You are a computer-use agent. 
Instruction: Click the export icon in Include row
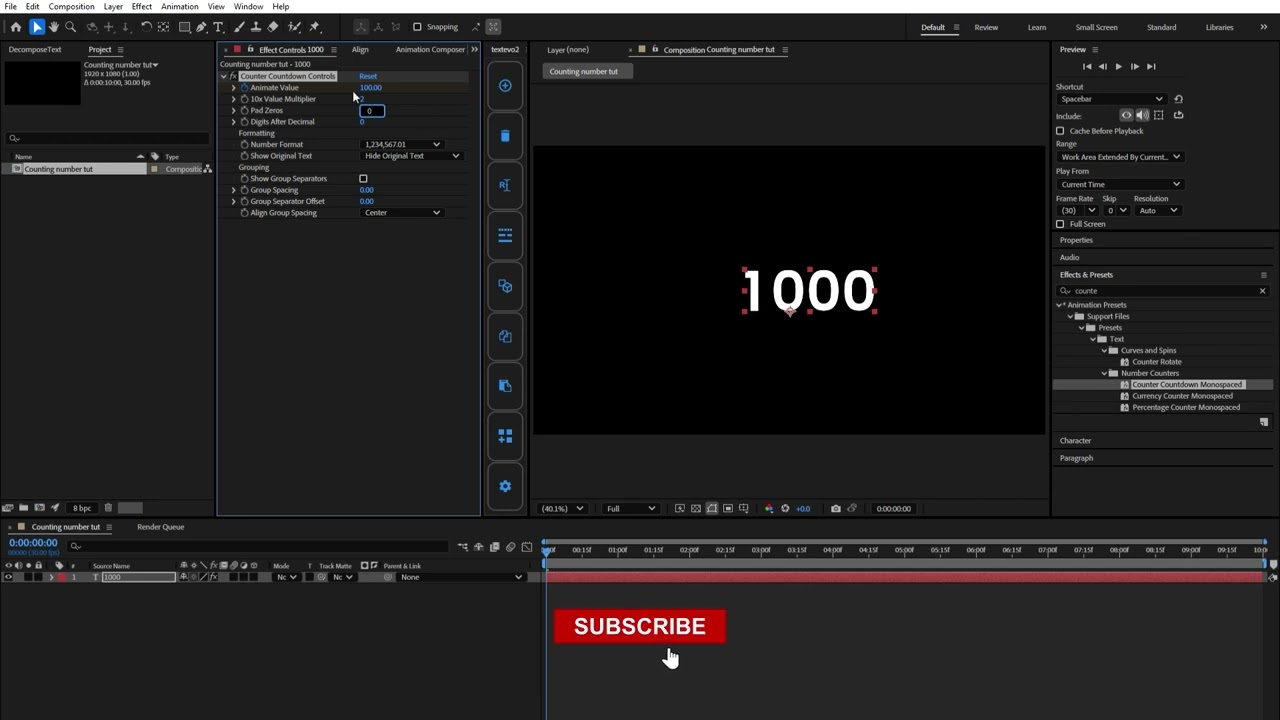pos(1178,115)
